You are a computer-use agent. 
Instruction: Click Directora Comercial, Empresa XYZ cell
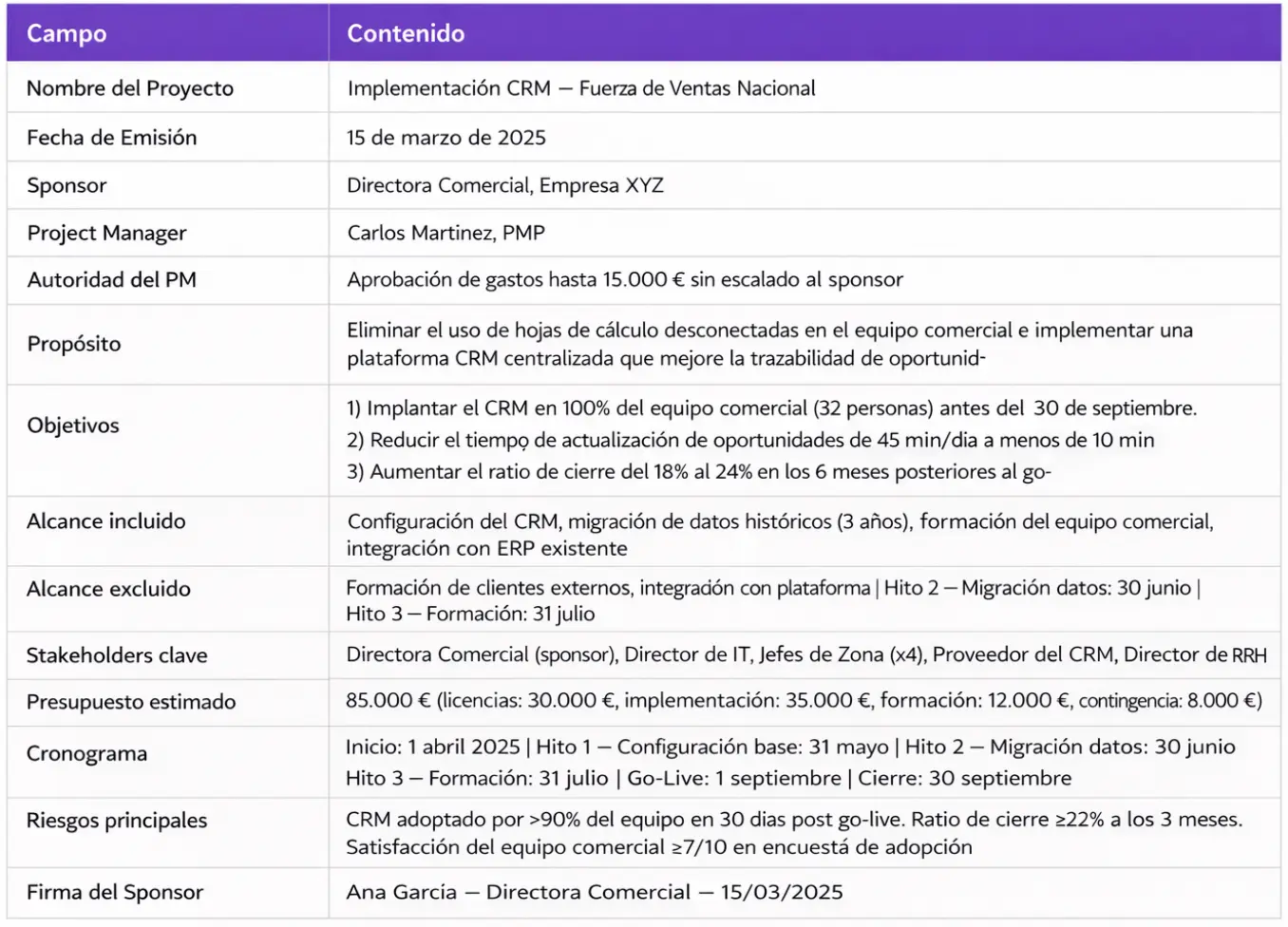tap(507, 184)
